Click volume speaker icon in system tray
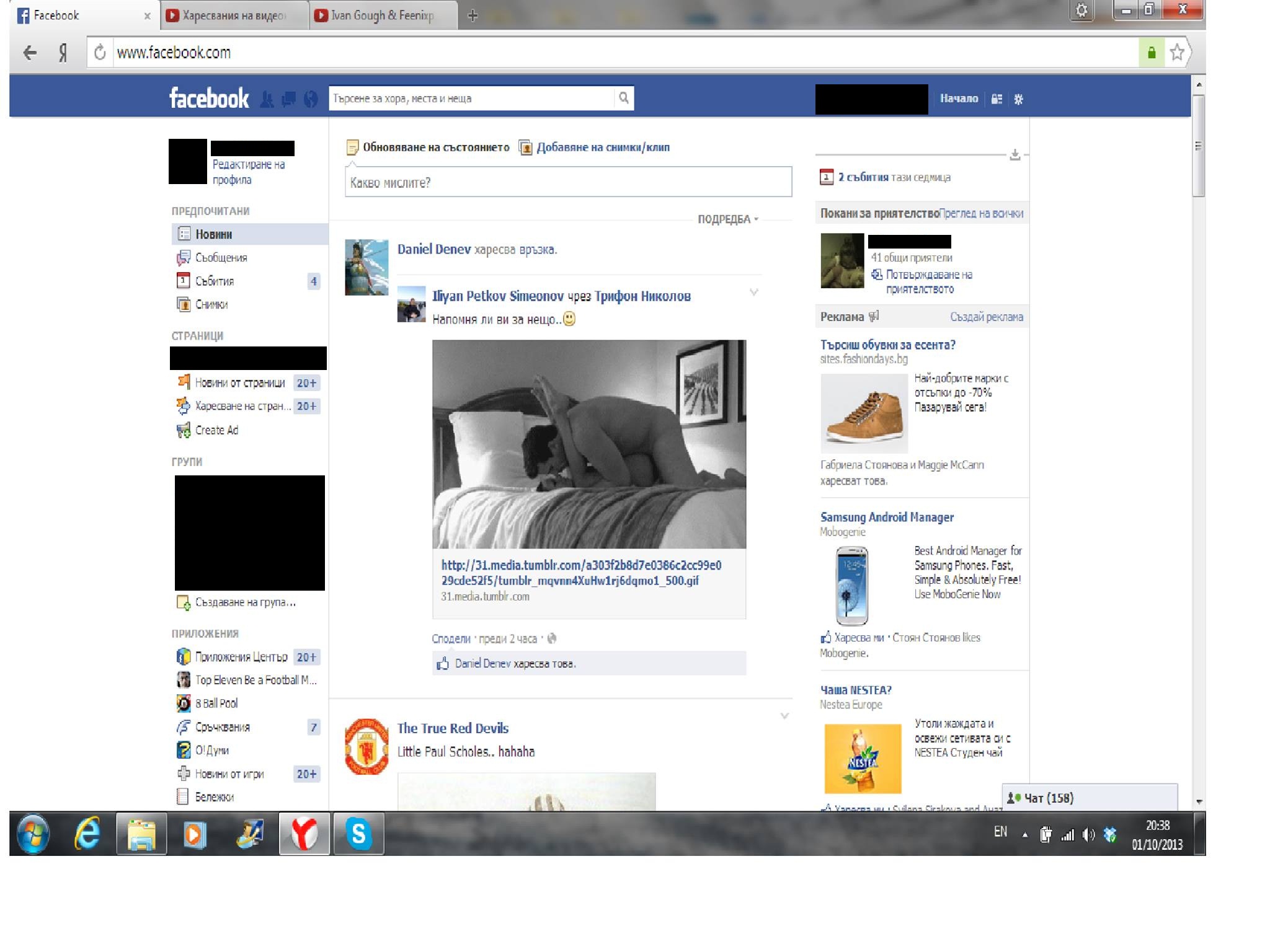 1088,835
